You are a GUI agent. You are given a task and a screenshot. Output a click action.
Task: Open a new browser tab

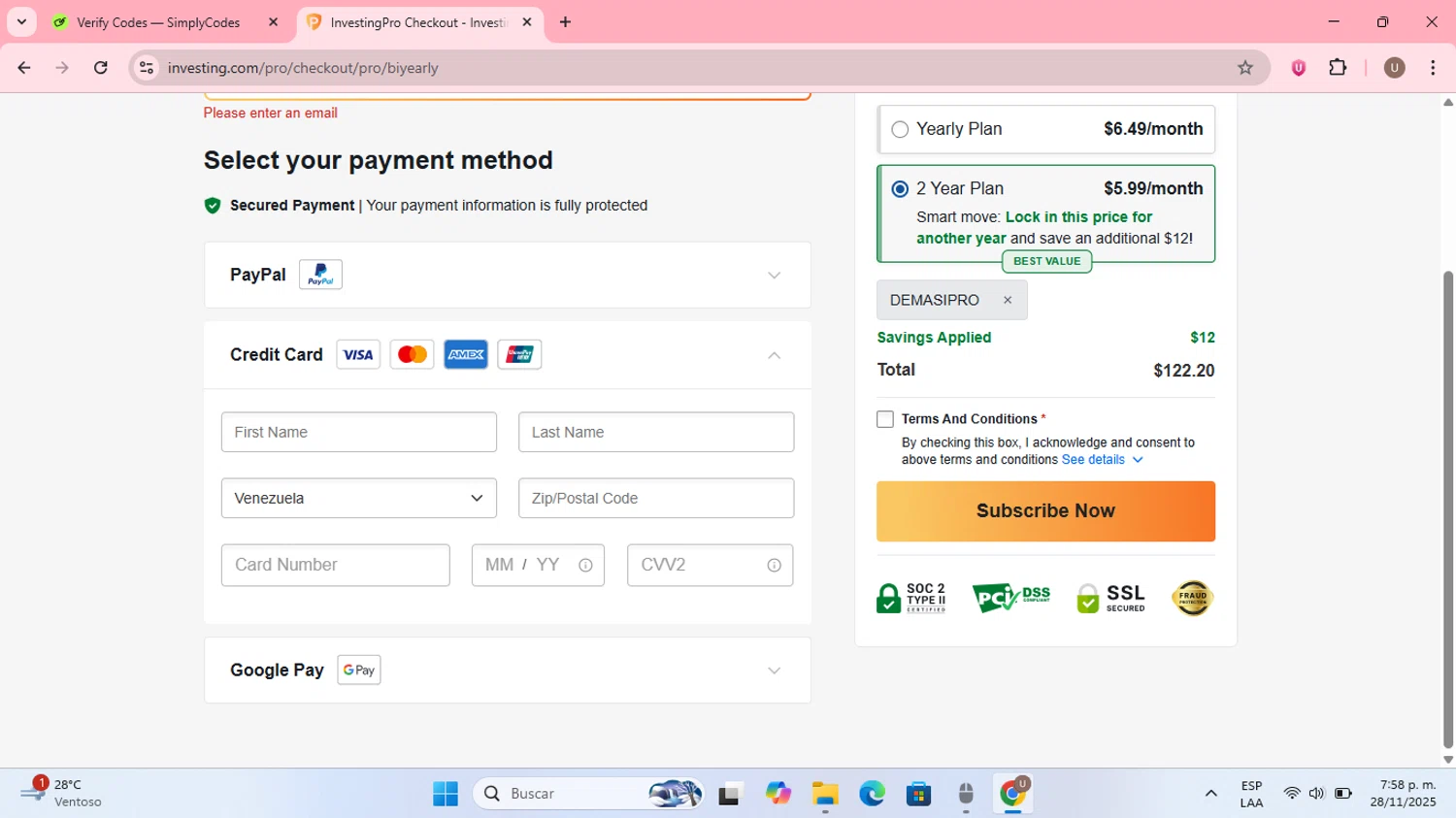click(x=565, y=22)
